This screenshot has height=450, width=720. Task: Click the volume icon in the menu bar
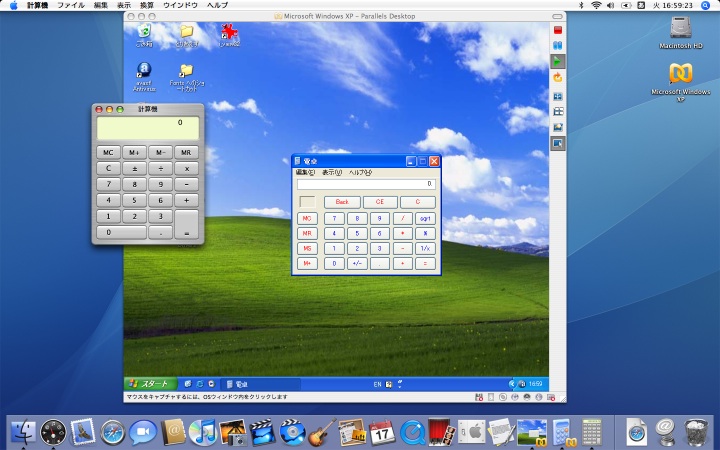click(x=610, y=5)
